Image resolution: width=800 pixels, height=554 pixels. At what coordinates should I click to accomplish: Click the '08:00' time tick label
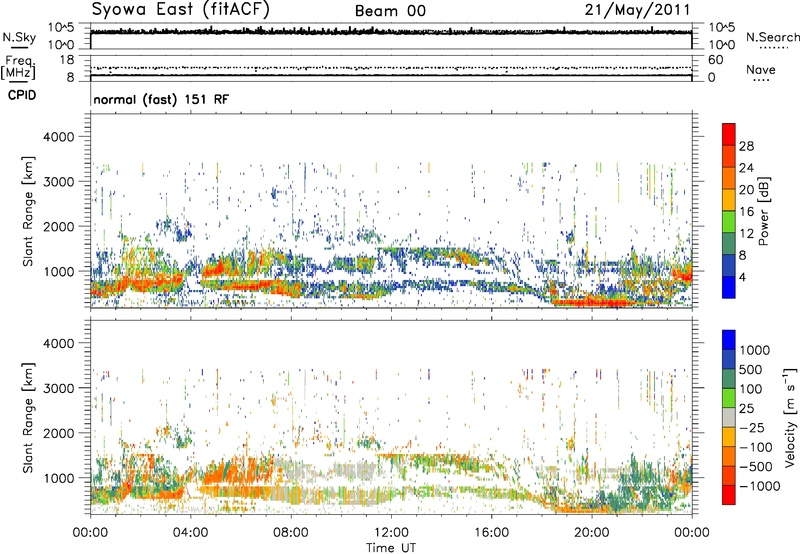[x=291, y=533]
